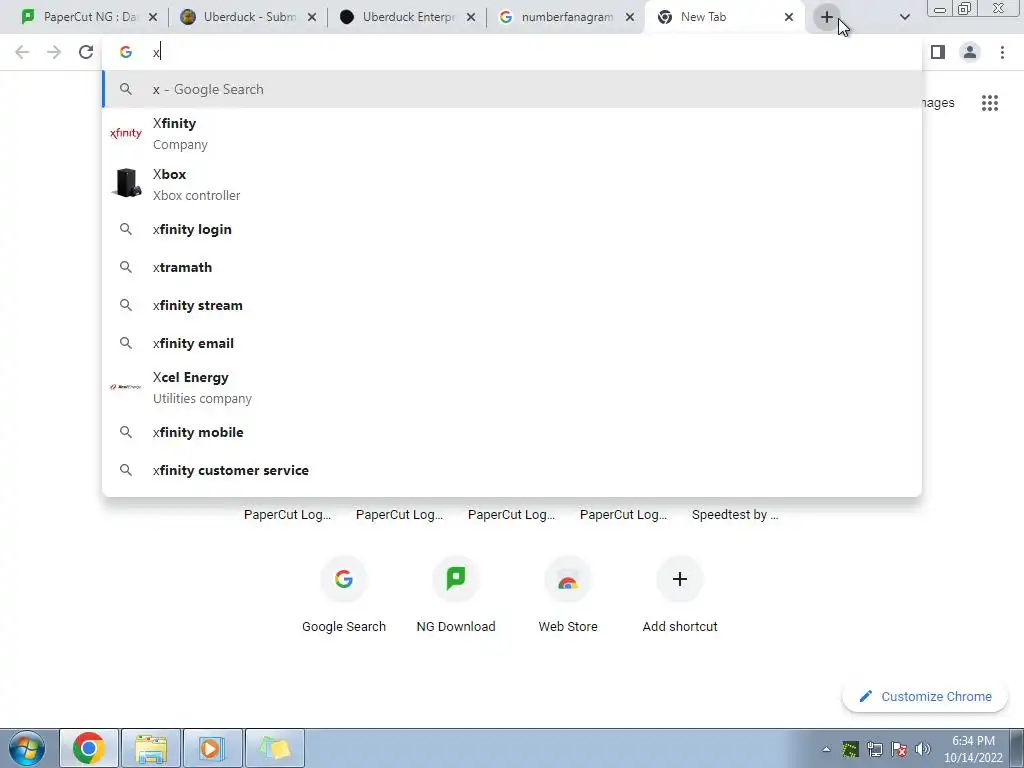Select the Xbox controller suggestion
Screen dimensions: 1024x768
tap(512, 184)
